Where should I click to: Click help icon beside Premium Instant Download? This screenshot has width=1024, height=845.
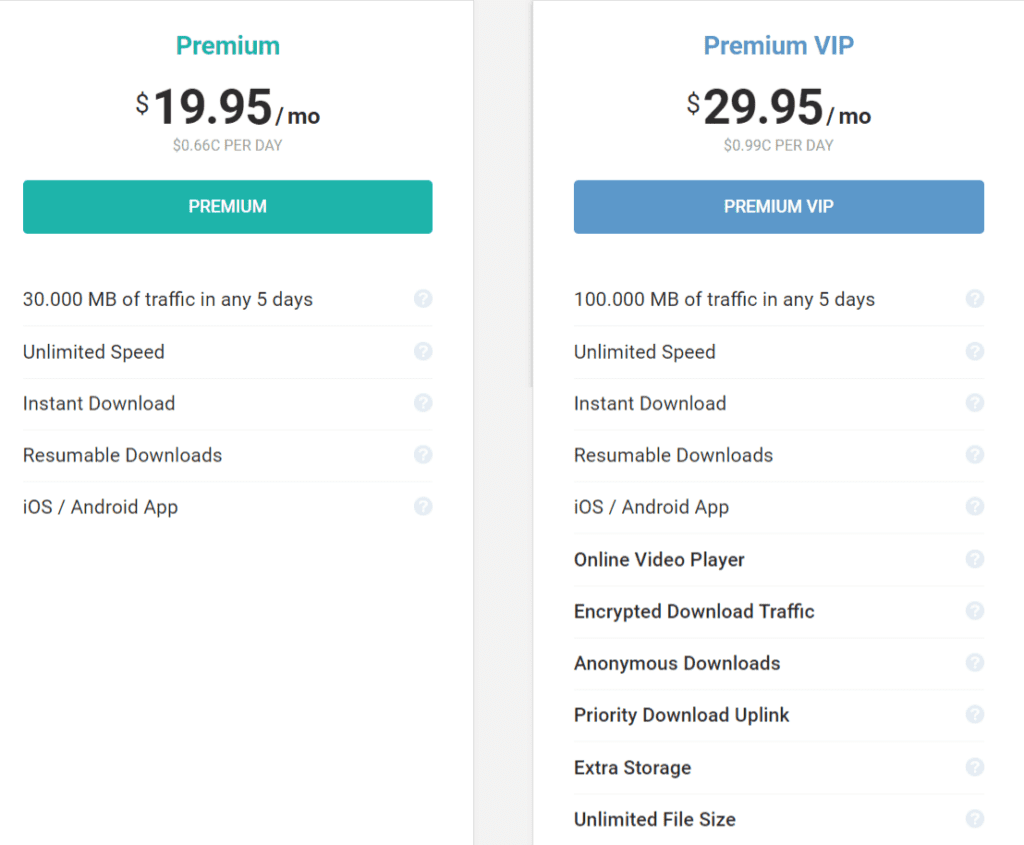pyautogui.click(x=423, y=403)
